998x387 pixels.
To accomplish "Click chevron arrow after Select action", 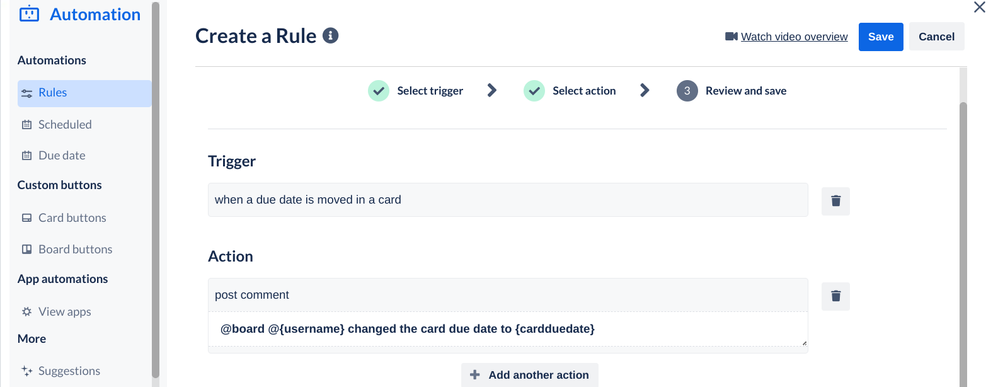I will (645, 90).
